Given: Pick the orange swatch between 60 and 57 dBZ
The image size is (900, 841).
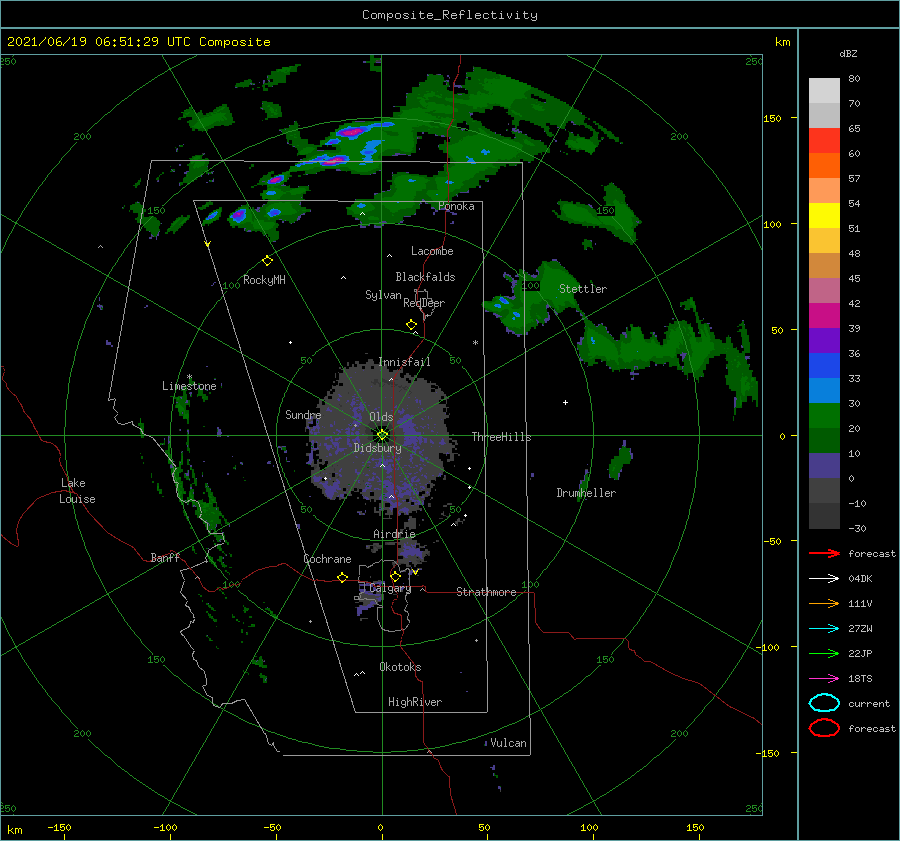Looking at the screenshot, I should click(x=824, y=166).
